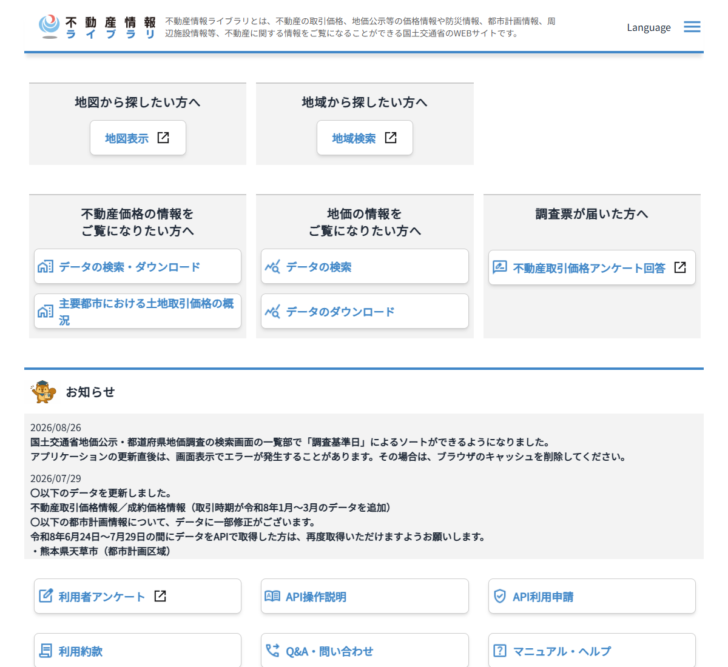Click 調査票が届いた方へ heading
This screenshot has height=667, width=728.
pos(592,214)
